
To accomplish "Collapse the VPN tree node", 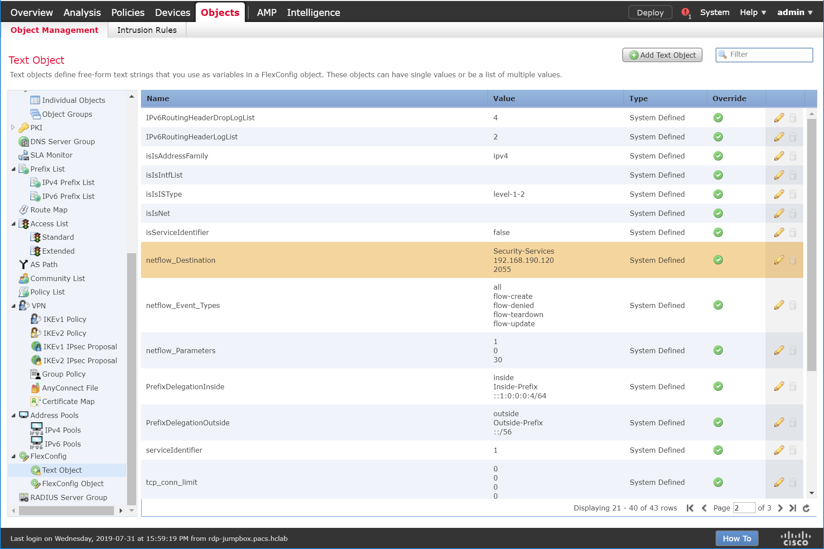I will [x=13, y=306].
